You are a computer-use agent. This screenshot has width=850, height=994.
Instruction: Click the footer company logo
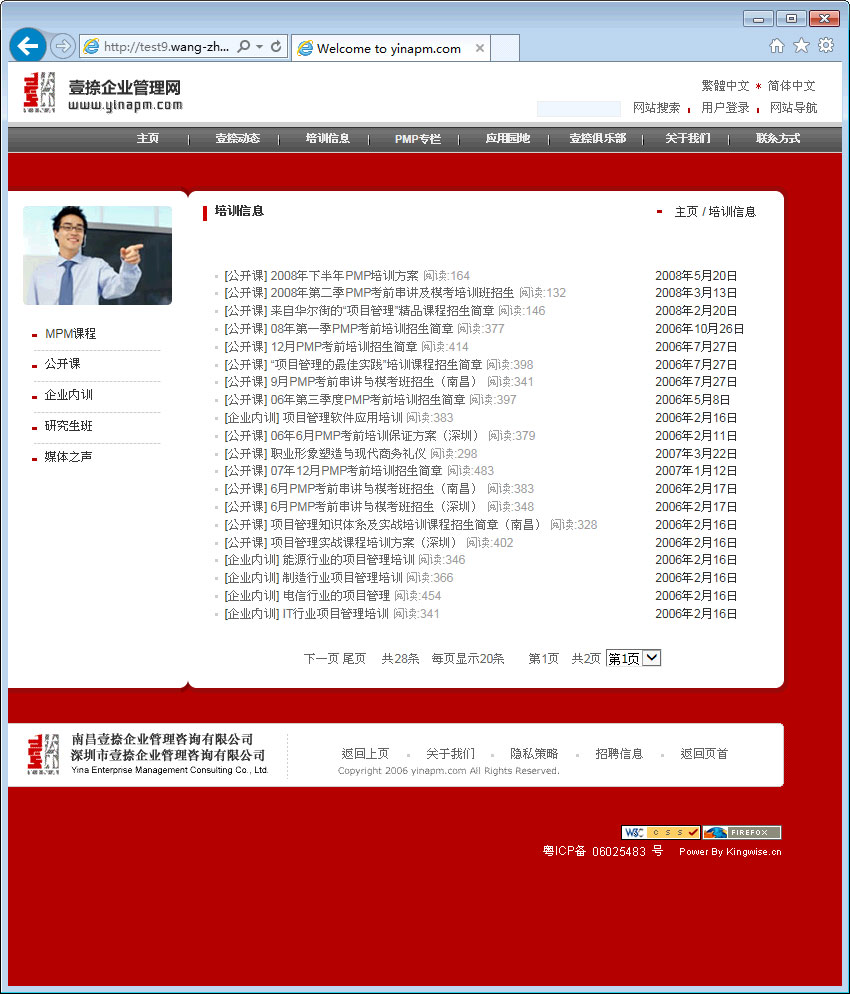coord(43,754)
